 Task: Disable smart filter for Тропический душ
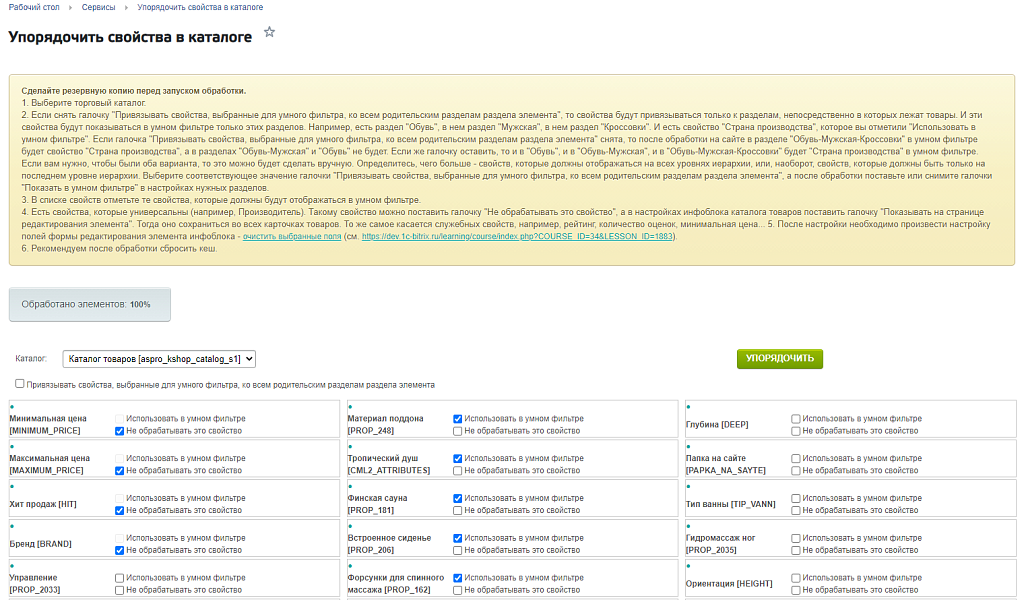pyautogui.click(x=458, y=458)
